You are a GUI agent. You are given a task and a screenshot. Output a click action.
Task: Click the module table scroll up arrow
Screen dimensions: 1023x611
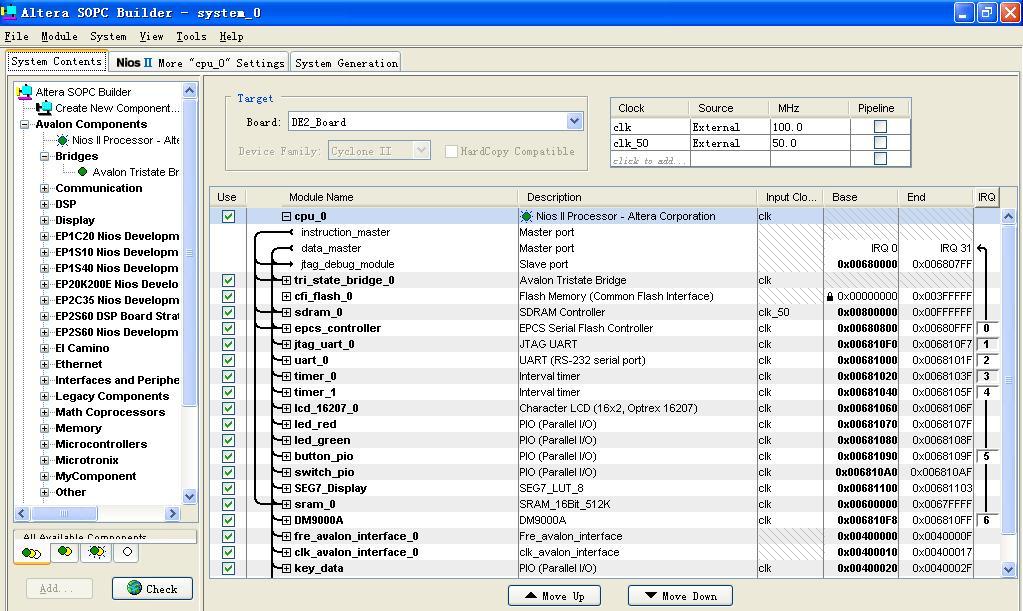click(1008, 216)
